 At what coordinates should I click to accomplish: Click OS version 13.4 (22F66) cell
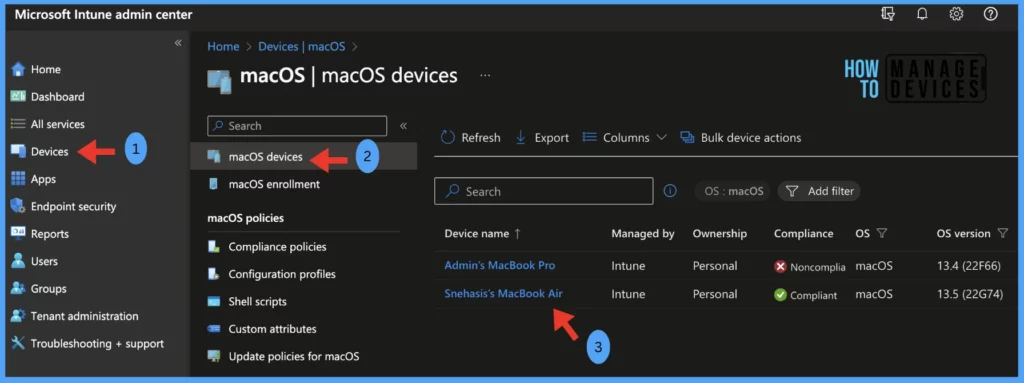[x=969, y=265]
